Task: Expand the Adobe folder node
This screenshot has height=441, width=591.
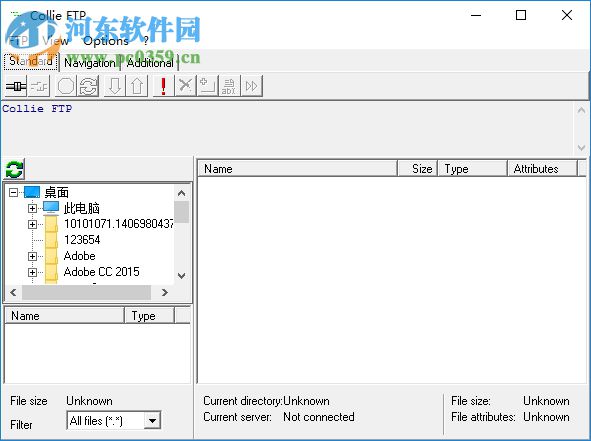Action: (32, 256)
